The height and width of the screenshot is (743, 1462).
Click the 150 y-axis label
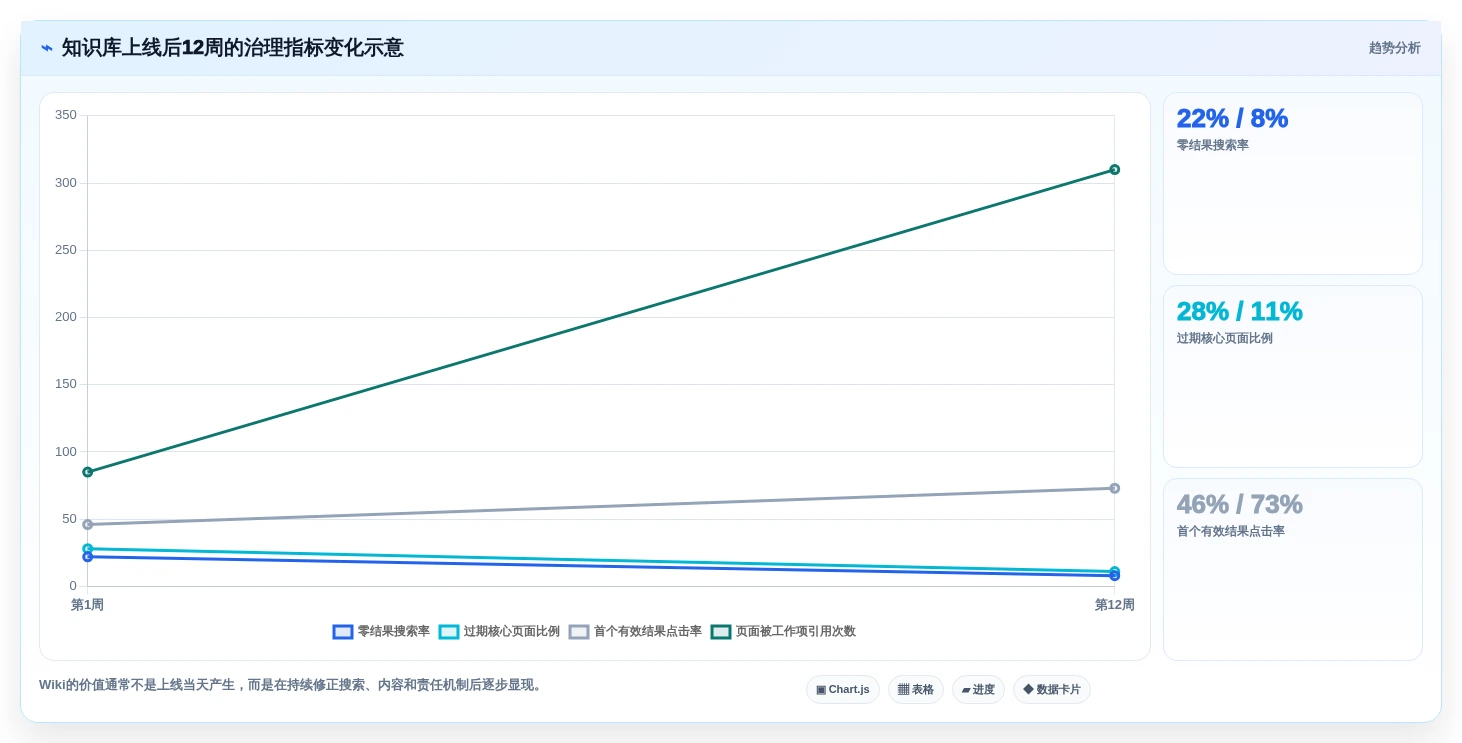point(66,384)
